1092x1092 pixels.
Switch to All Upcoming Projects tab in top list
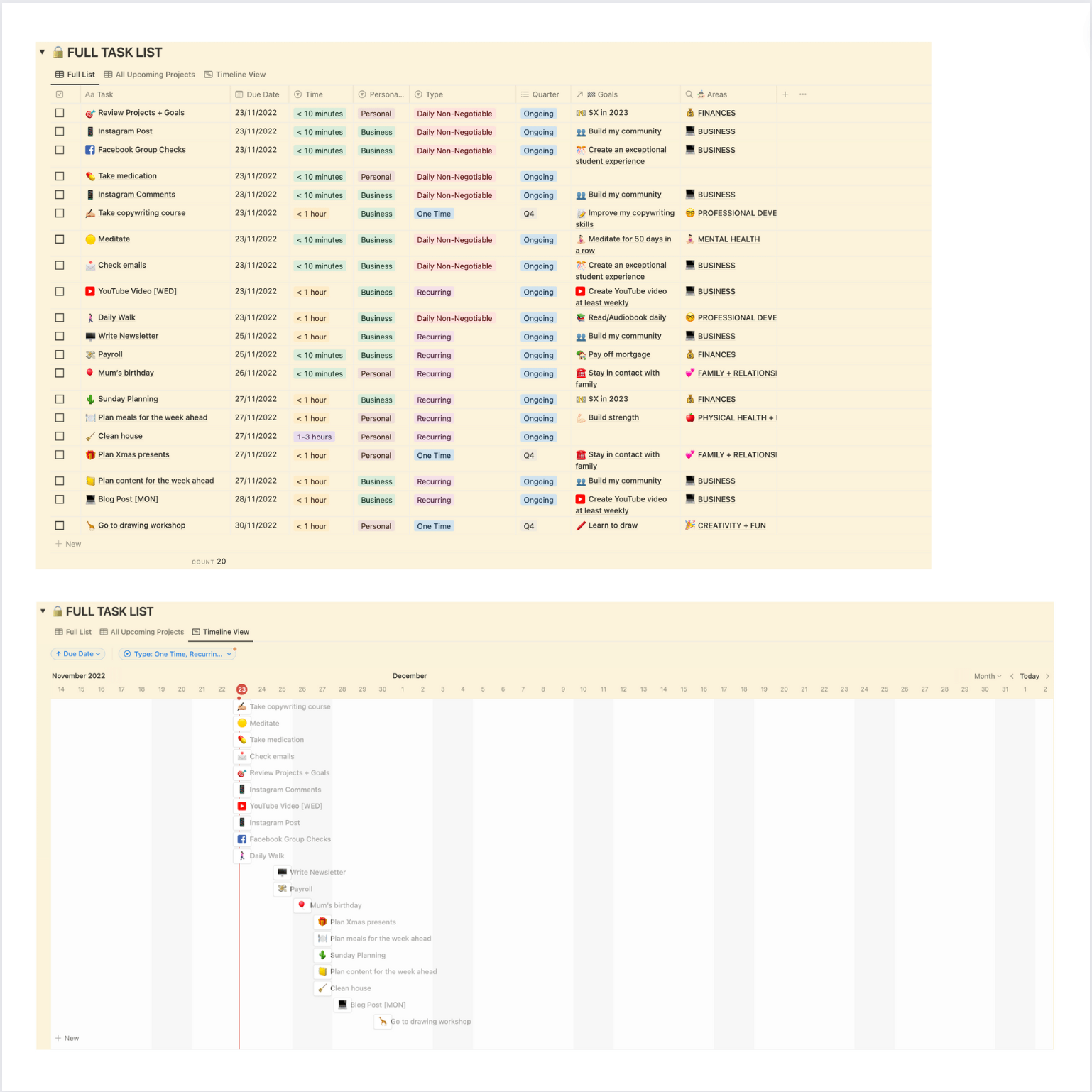150,75
